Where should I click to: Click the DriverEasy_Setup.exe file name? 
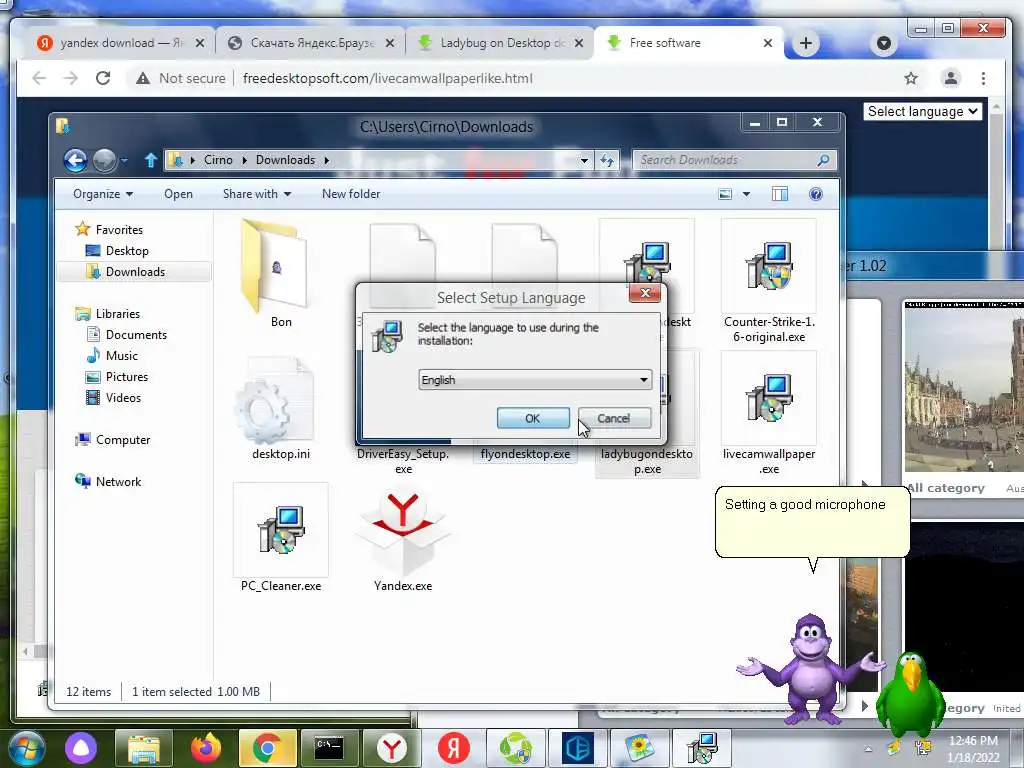point(403,461)
